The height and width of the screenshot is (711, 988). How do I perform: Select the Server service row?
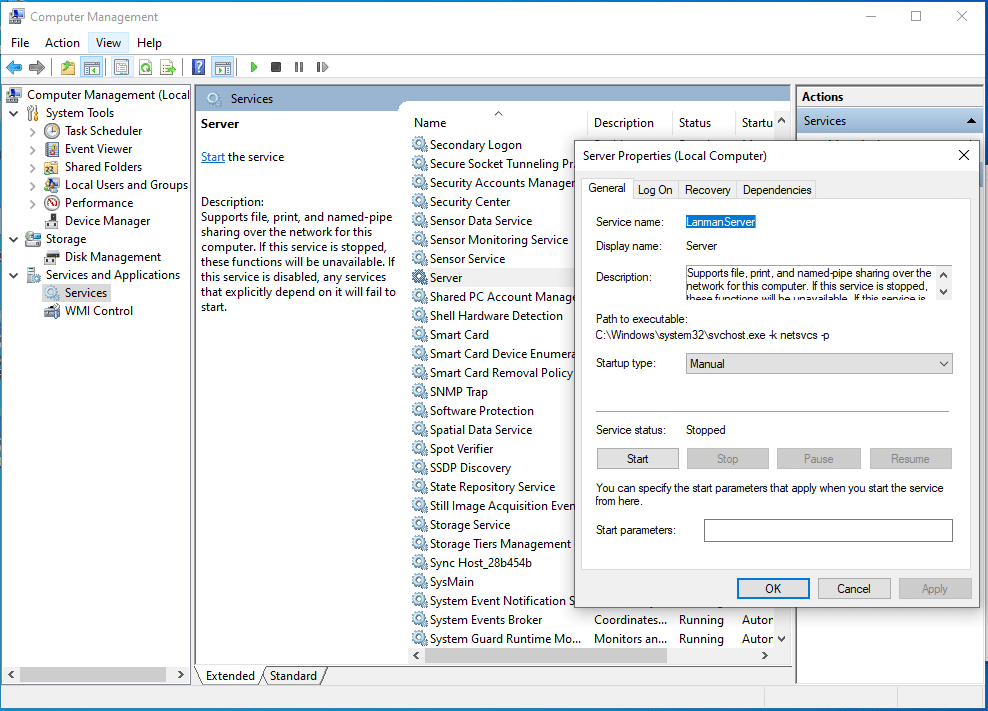493,277
